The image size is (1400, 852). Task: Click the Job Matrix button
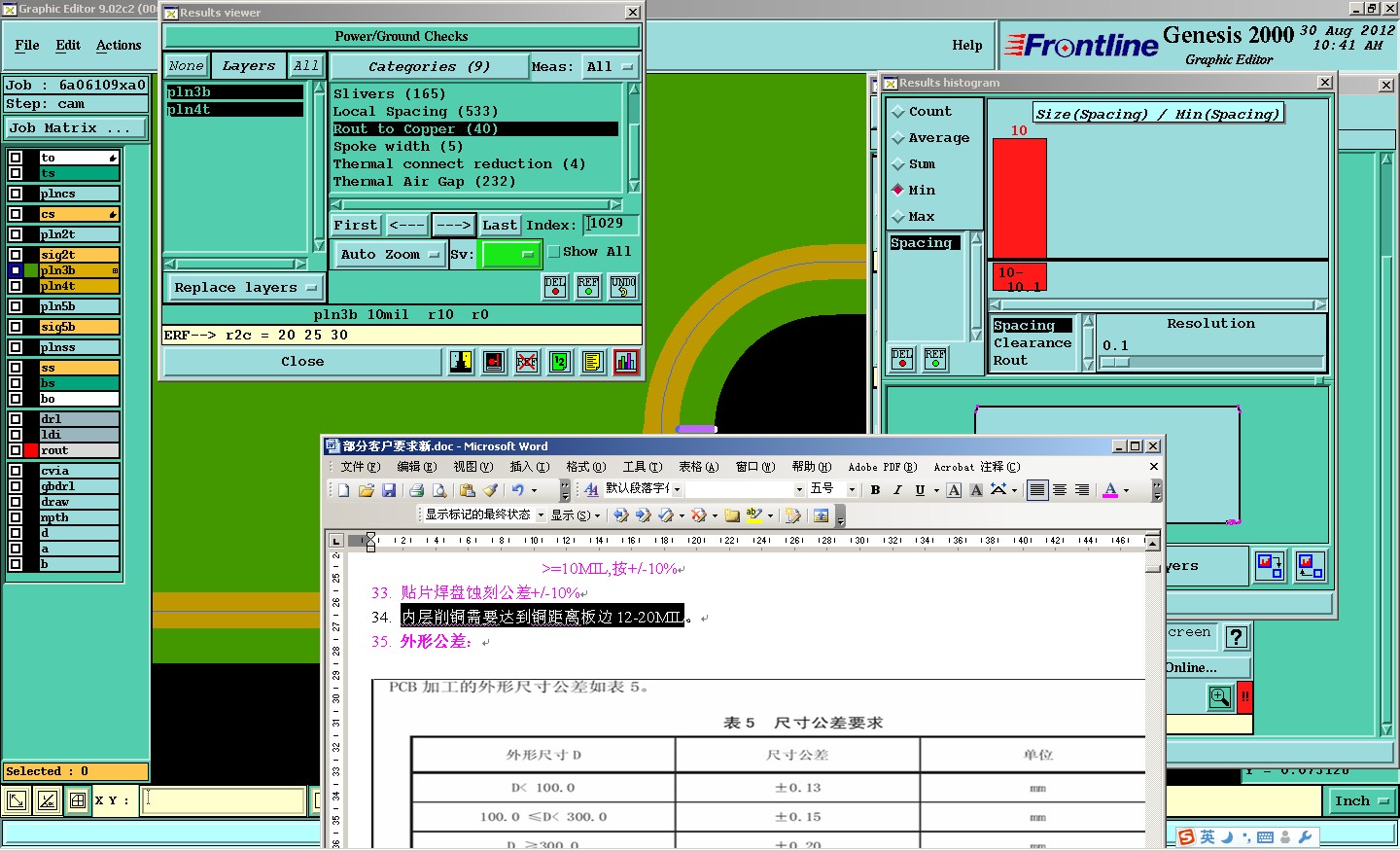76,128
